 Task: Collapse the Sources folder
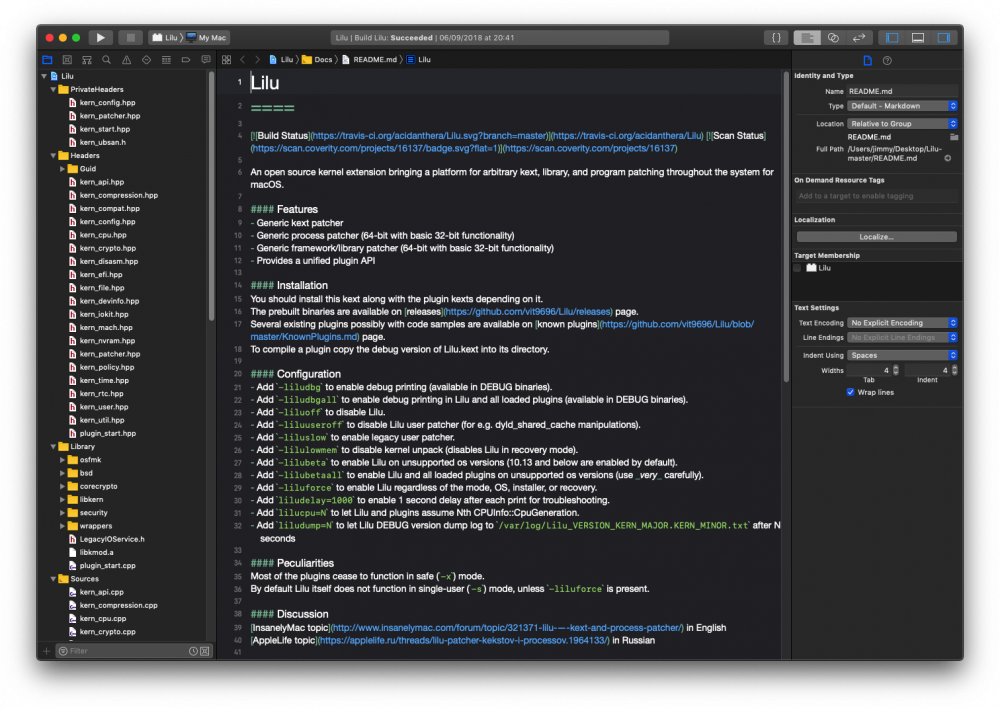54,579
